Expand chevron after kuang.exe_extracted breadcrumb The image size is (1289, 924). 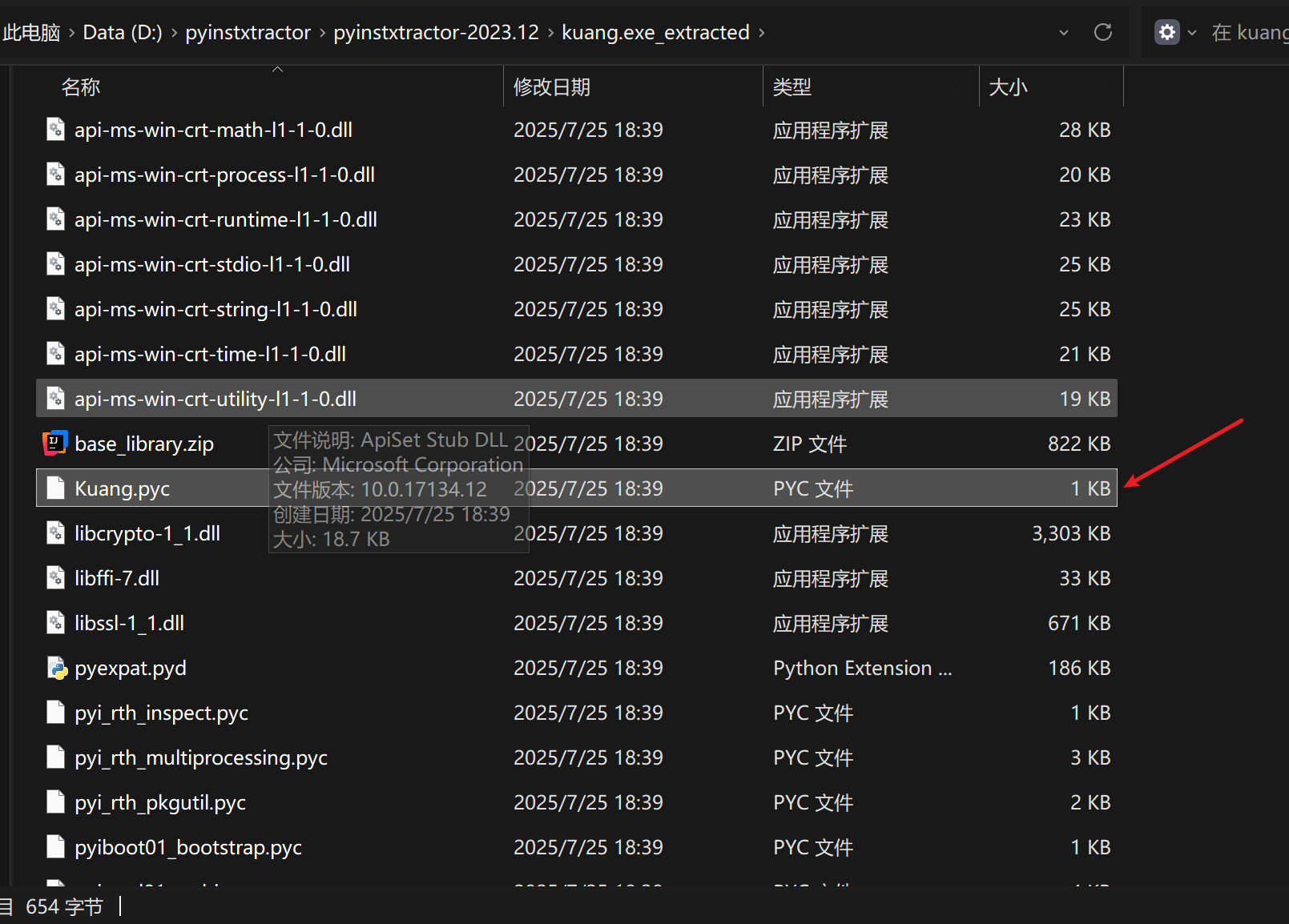click(762, 33)
